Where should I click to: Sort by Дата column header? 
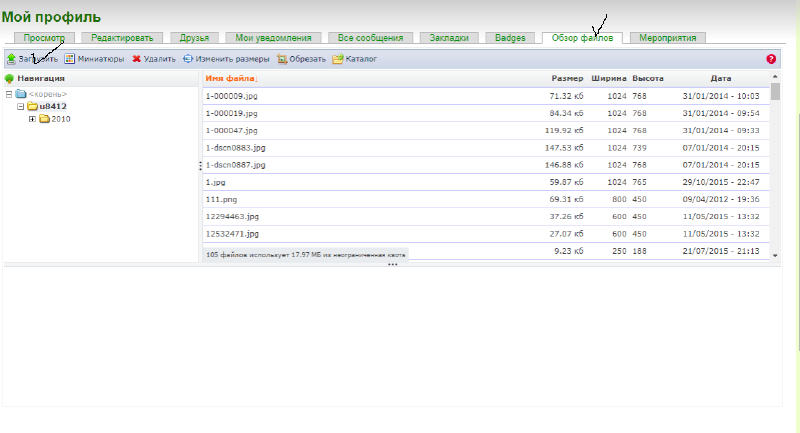[x=721, y=79]
